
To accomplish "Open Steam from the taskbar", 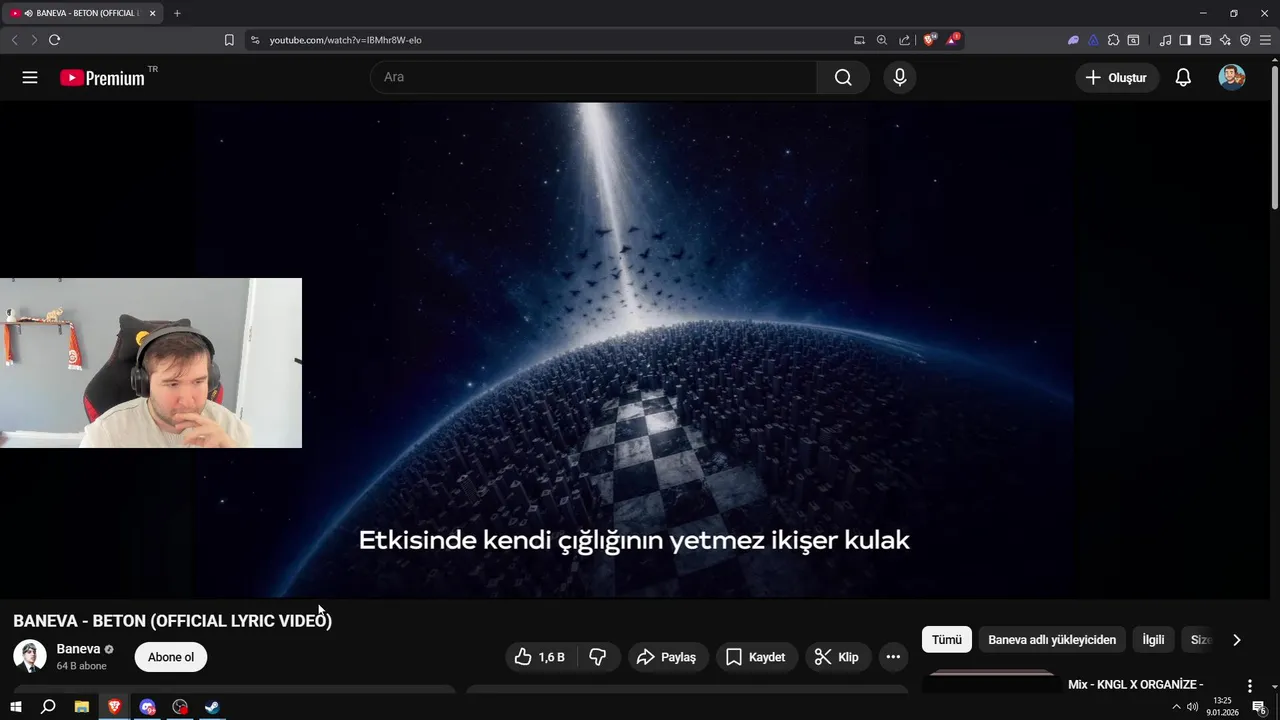I will [213, 707].
